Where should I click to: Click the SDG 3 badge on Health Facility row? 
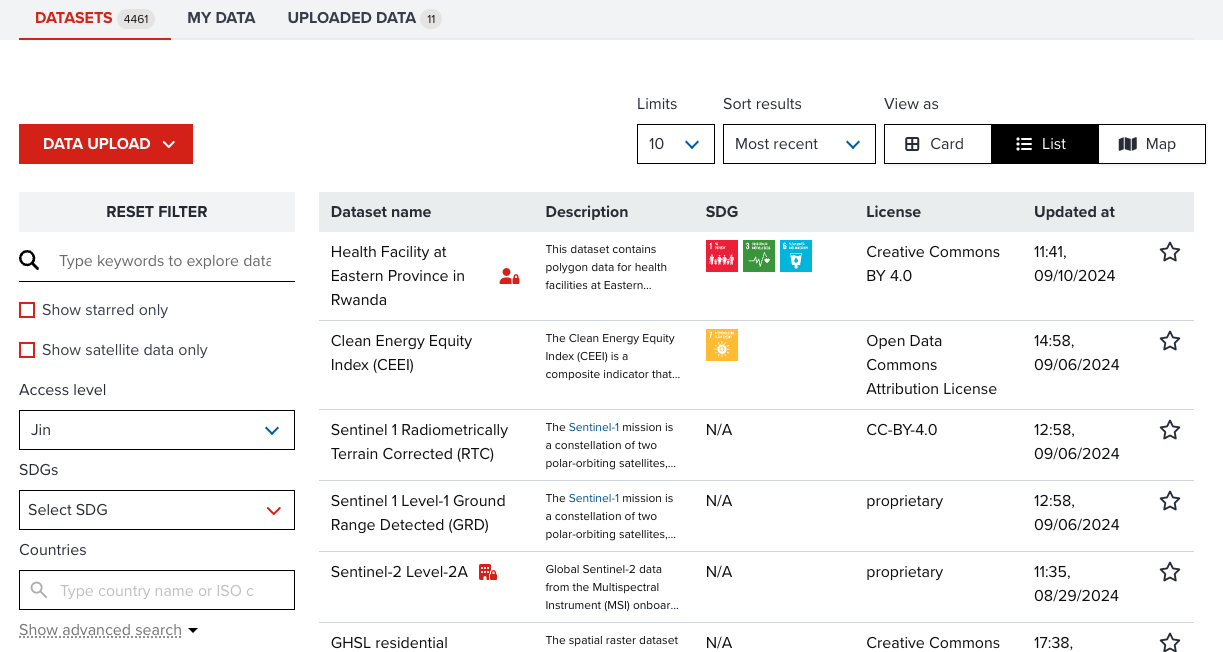759,255
